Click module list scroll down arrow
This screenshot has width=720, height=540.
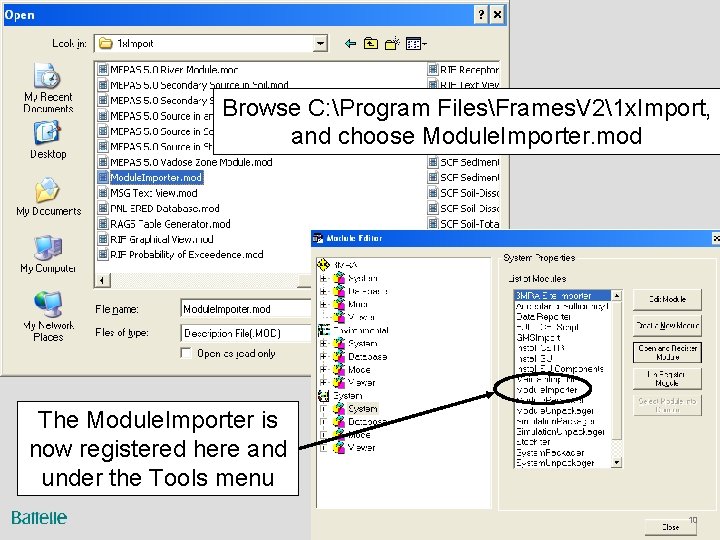coord(617,462)
